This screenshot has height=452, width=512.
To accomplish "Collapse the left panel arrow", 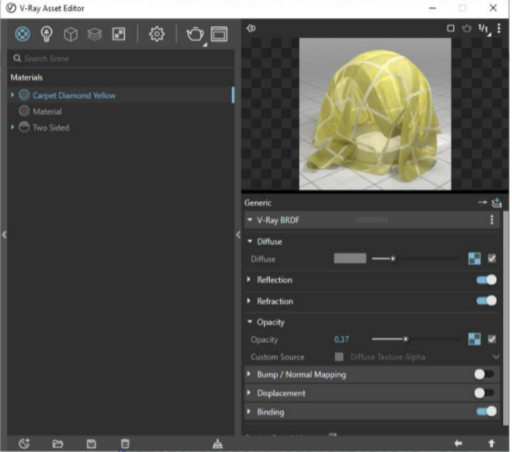I will (4, 235).
